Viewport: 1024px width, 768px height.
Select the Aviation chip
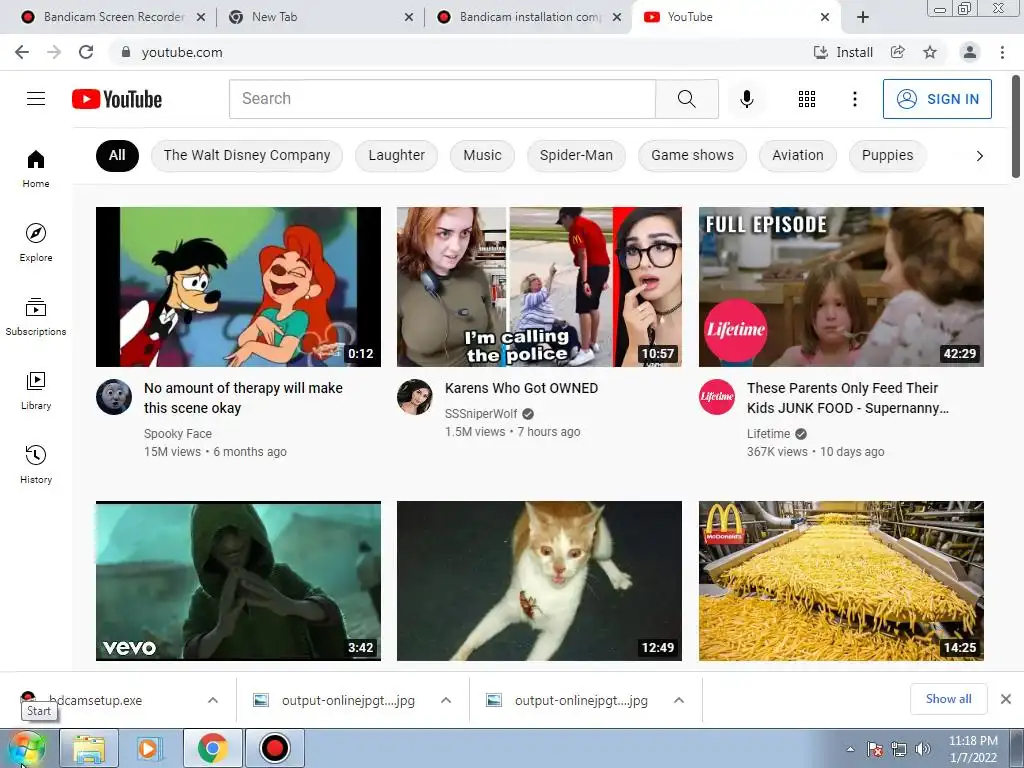click(797, 155)
